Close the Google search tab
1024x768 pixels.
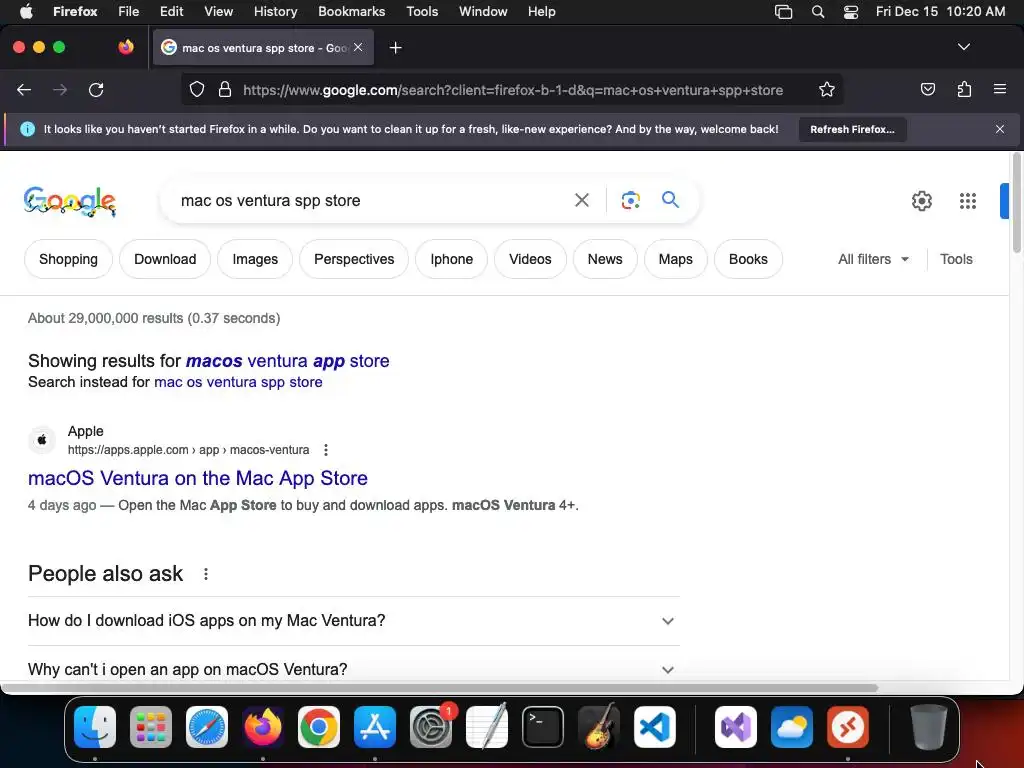(358, 47)
